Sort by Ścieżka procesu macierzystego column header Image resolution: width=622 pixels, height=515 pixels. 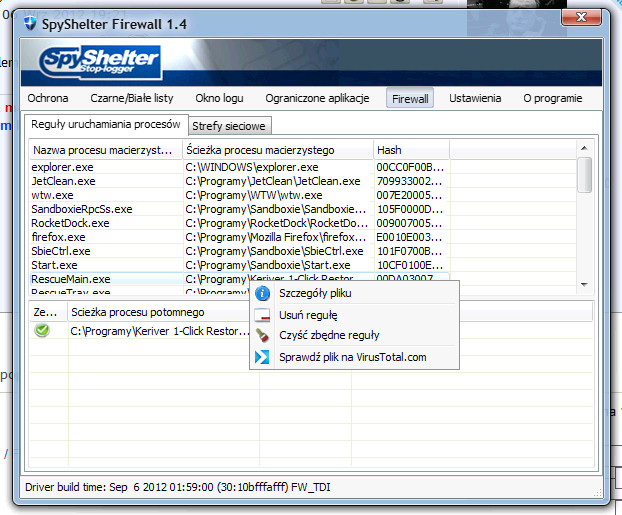pyautogui.click(x=278, y=150)
